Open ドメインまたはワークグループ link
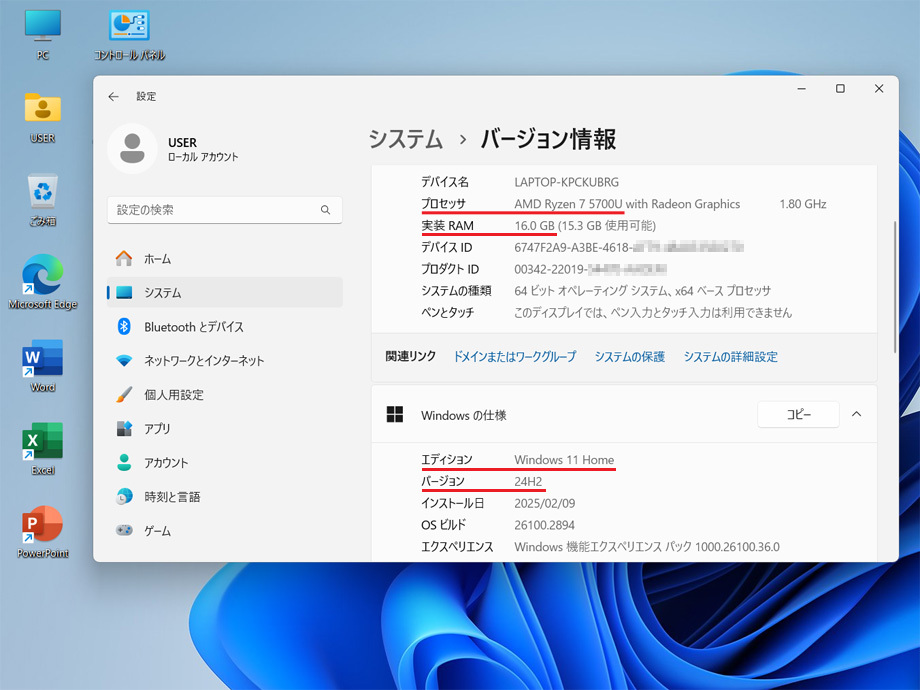 (515, 356)
